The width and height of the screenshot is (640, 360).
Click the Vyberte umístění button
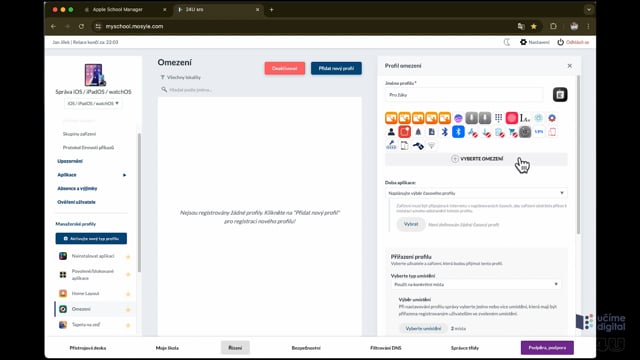pyautogui.click(x=423, y=328)
